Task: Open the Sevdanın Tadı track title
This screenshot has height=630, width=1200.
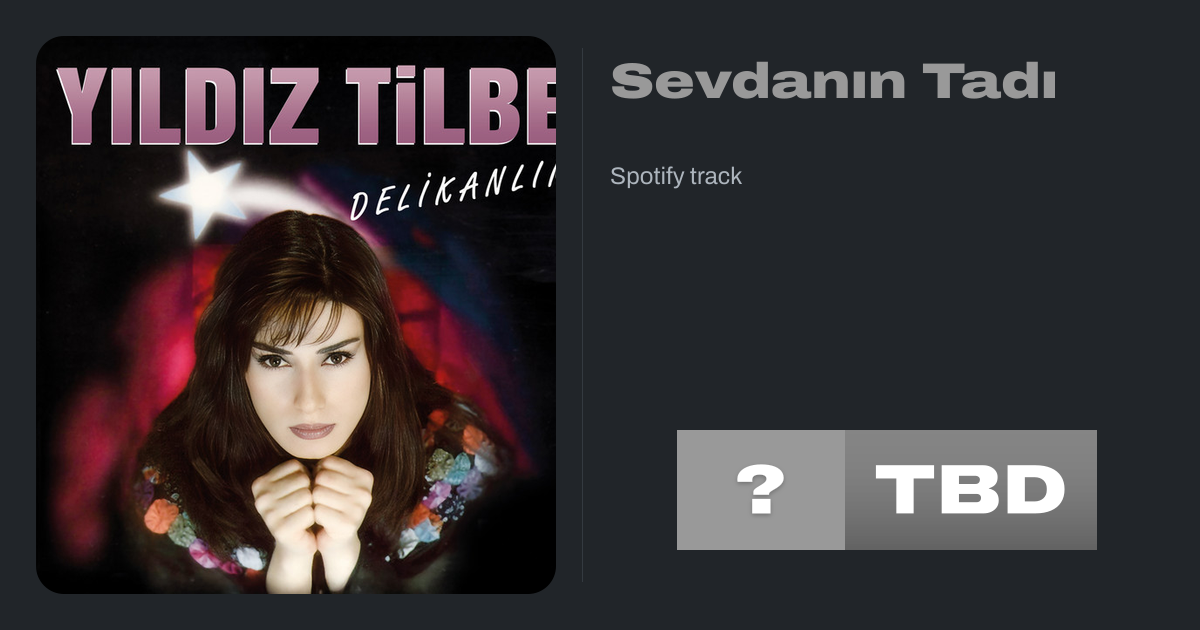Action: [833, 81]
